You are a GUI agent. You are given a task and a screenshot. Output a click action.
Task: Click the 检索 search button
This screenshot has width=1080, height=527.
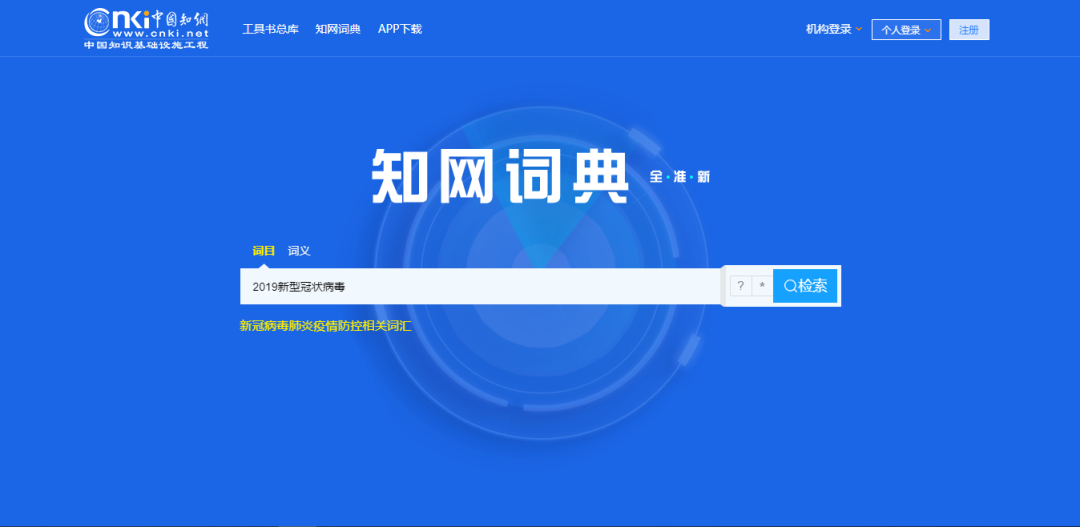pyautogui.click(x=804, y=286)
